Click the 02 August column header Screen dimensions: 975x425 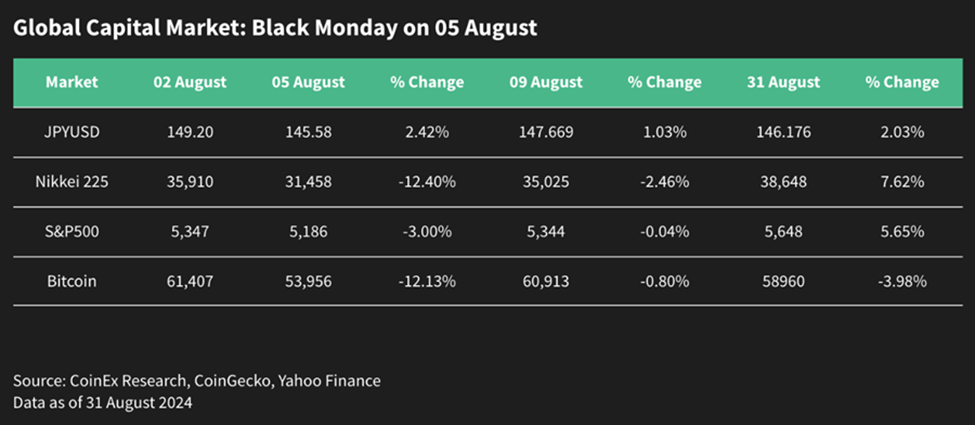pos(190,82)
